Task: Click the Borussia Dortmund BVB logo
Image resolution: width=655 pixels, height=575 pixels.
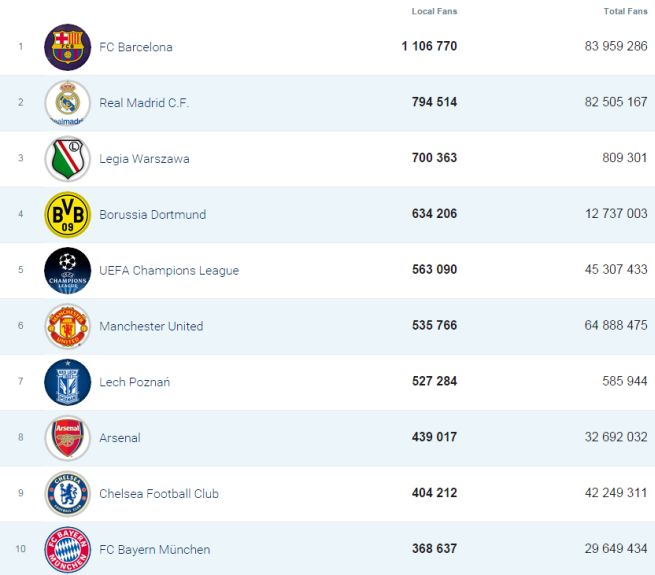Action: click(x=68, y=215)
